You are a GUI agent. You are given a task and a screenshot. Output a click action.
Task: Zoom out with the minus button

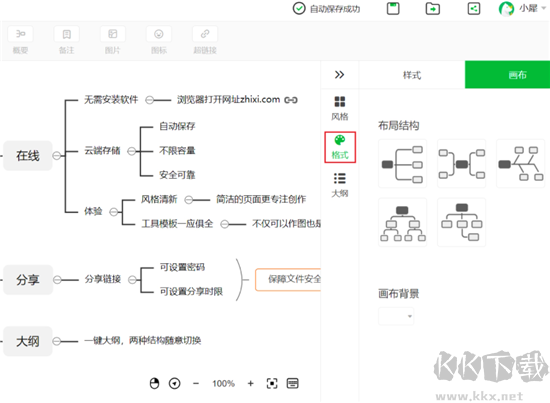196,383
